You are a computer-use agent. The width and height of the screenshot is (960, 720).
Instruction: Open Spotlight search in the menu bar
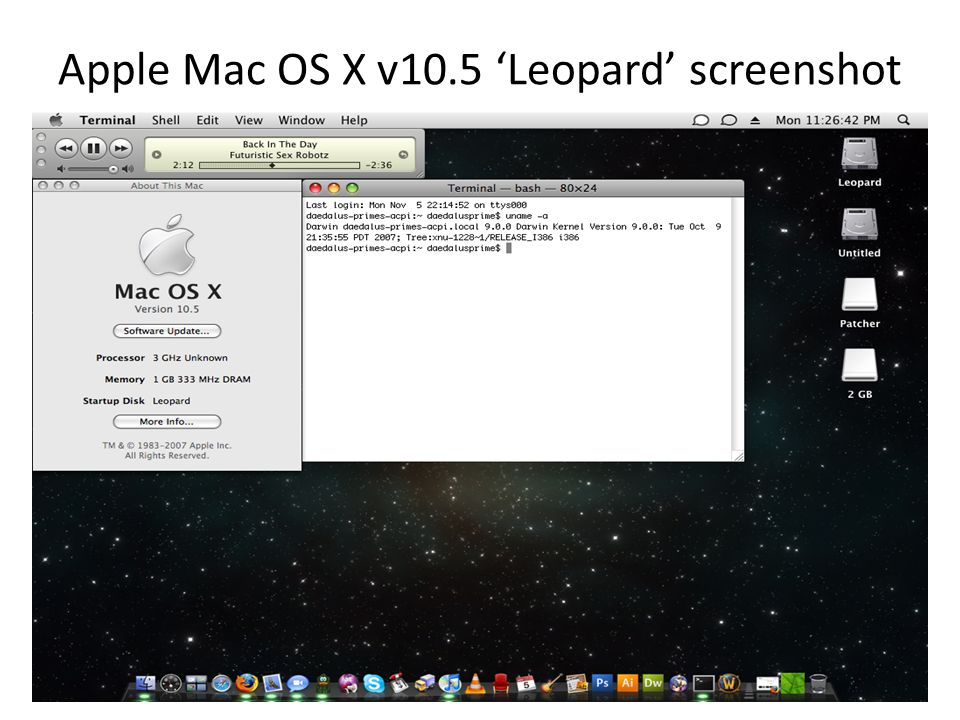click(x=904, y=120)
